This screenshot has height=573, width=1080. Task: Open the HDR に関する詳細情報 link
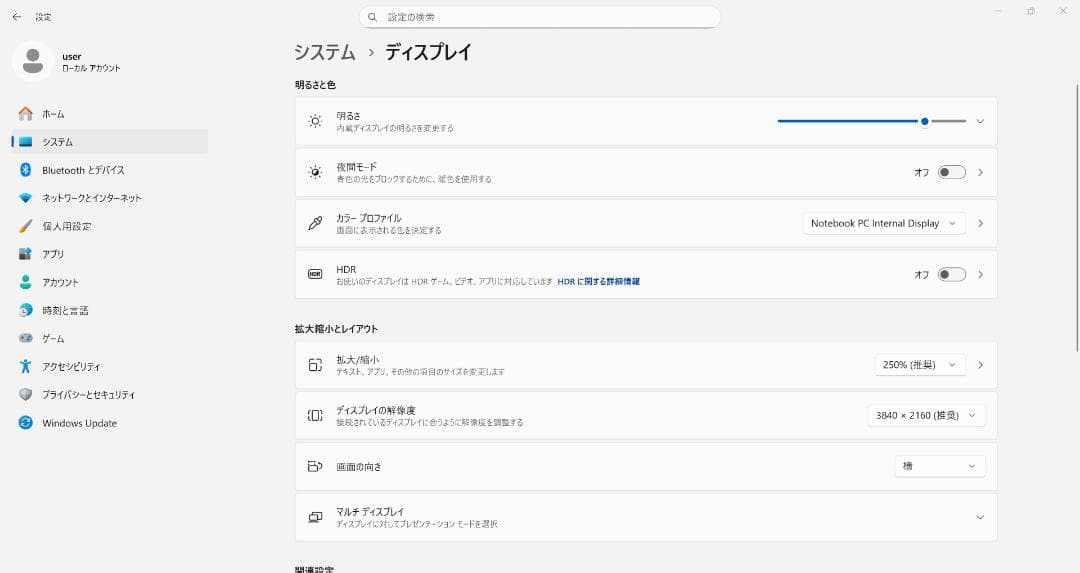[x=598, y=281]
